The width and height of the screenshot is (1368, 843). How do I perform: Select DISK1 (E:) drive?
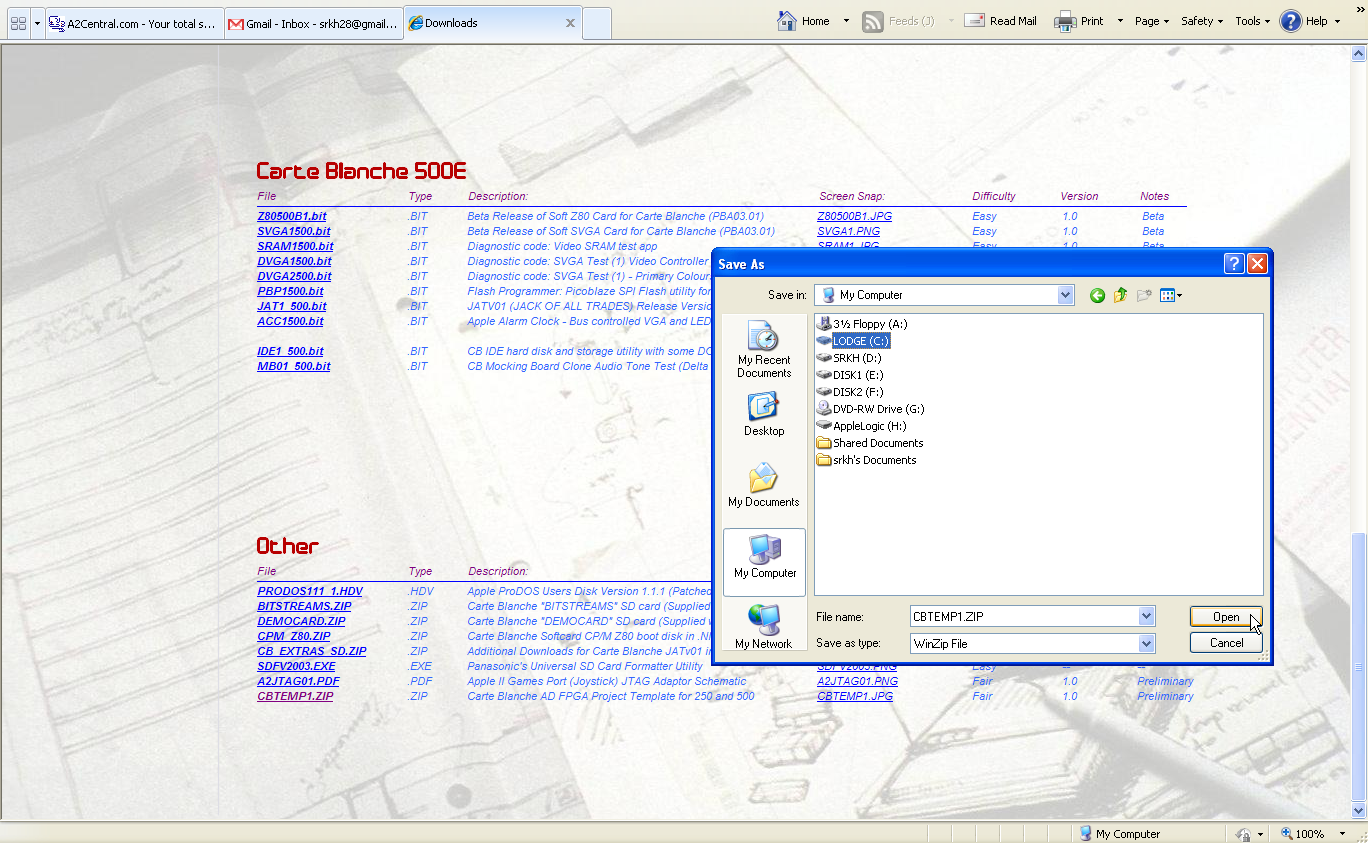coord(850,375)
